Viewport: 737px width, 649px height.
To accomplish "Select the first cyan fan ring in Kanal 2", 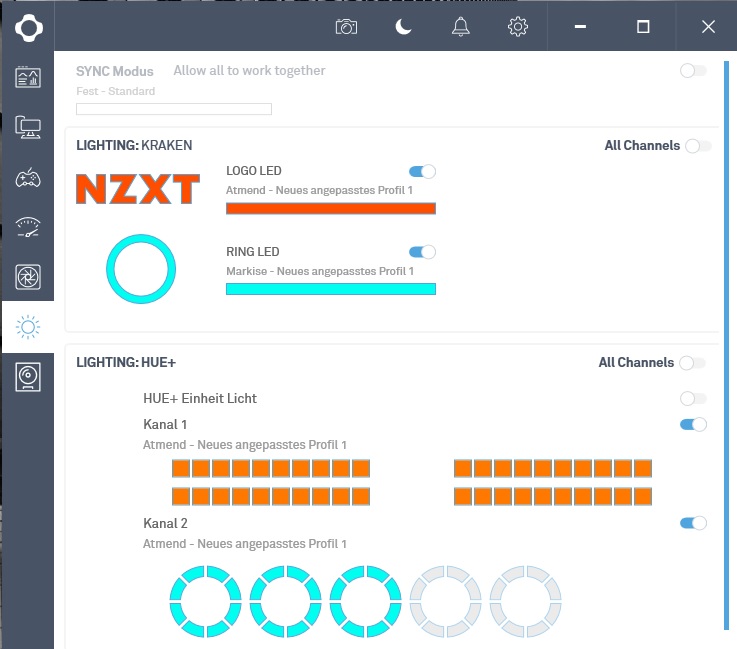I will point(205,602).
